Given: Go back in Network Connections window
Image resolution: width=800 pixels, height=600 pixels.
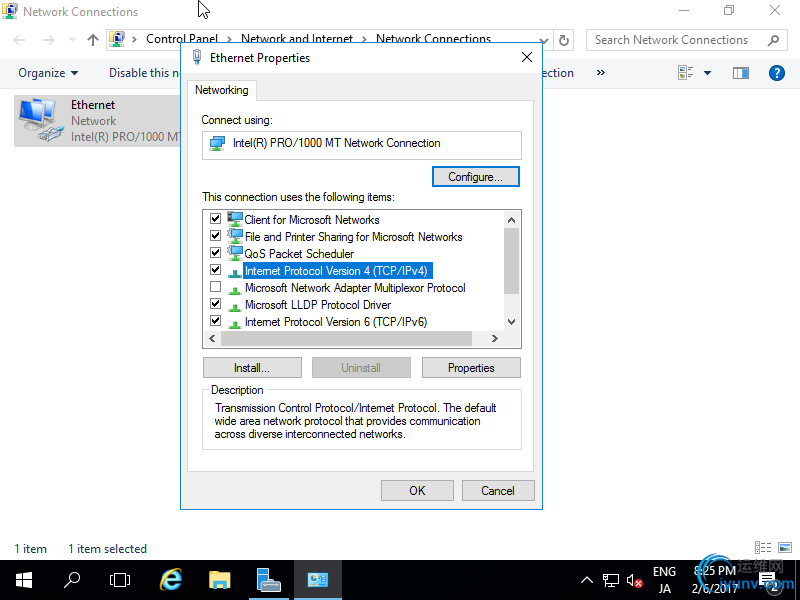Looking at the screenshot, I should (19, 40).
